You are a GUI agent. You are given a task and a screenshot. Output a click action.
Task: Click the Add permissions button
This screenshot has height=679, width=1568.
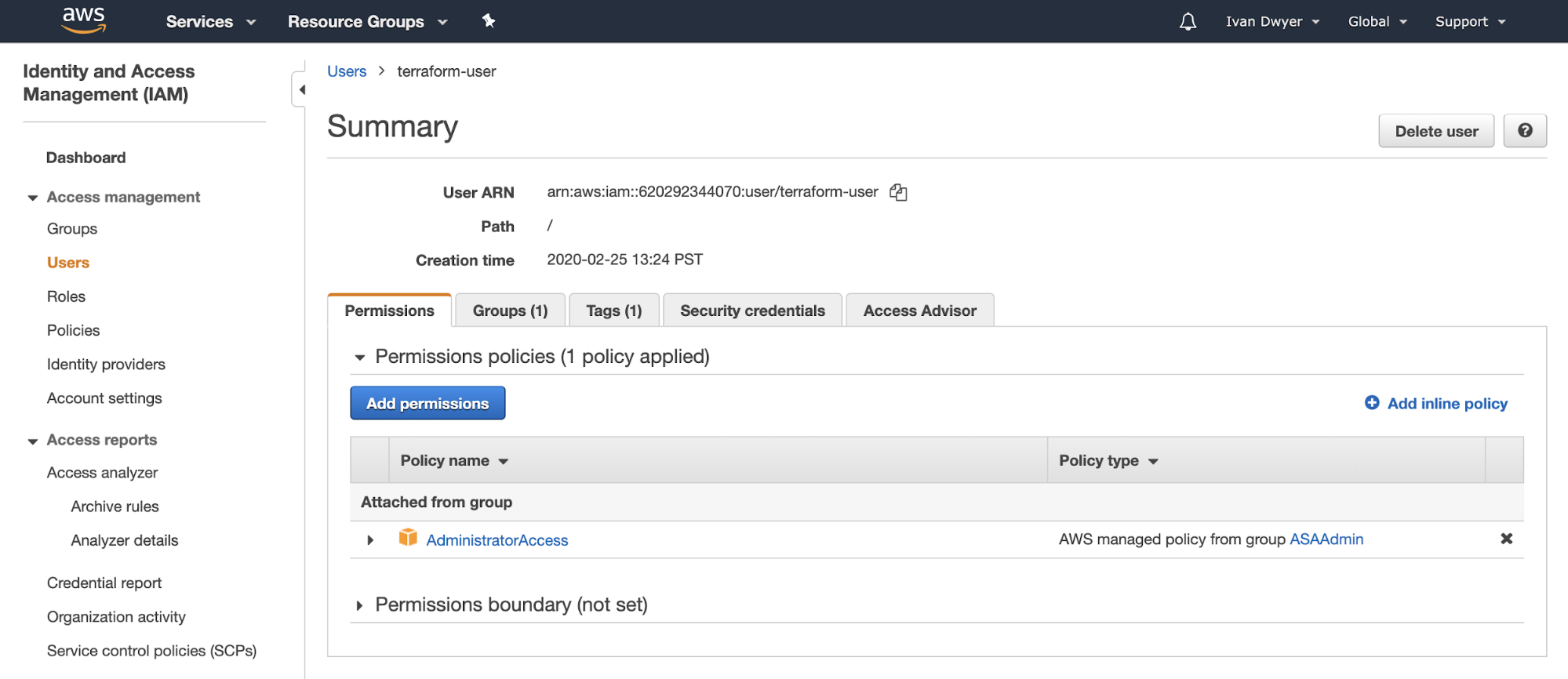[x=427, y=403]
